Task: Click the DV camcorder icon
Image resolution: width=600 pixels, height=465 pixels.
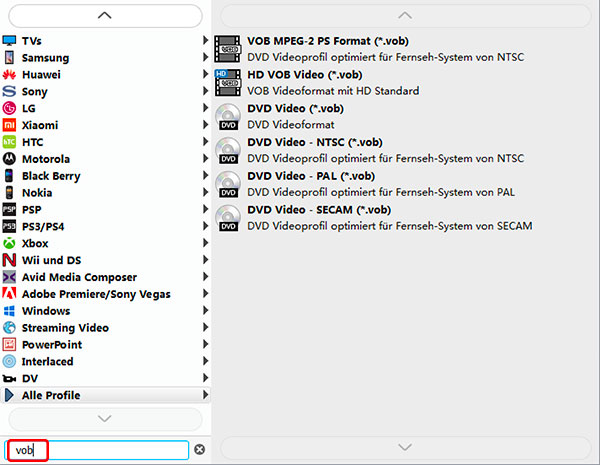Action: [x=9, y=379]
